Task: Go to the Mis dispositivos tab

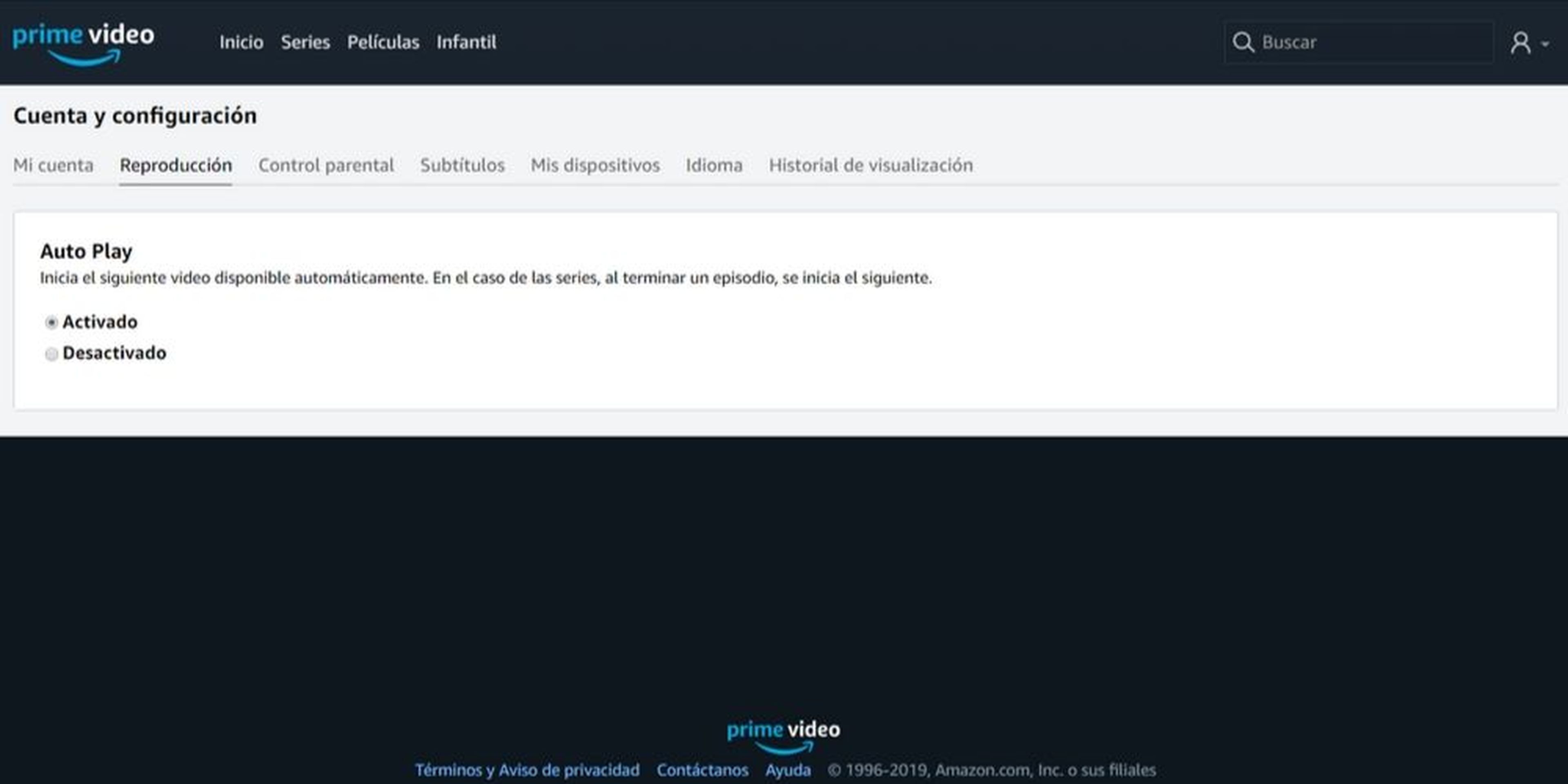Action: [x=595, y=165]
